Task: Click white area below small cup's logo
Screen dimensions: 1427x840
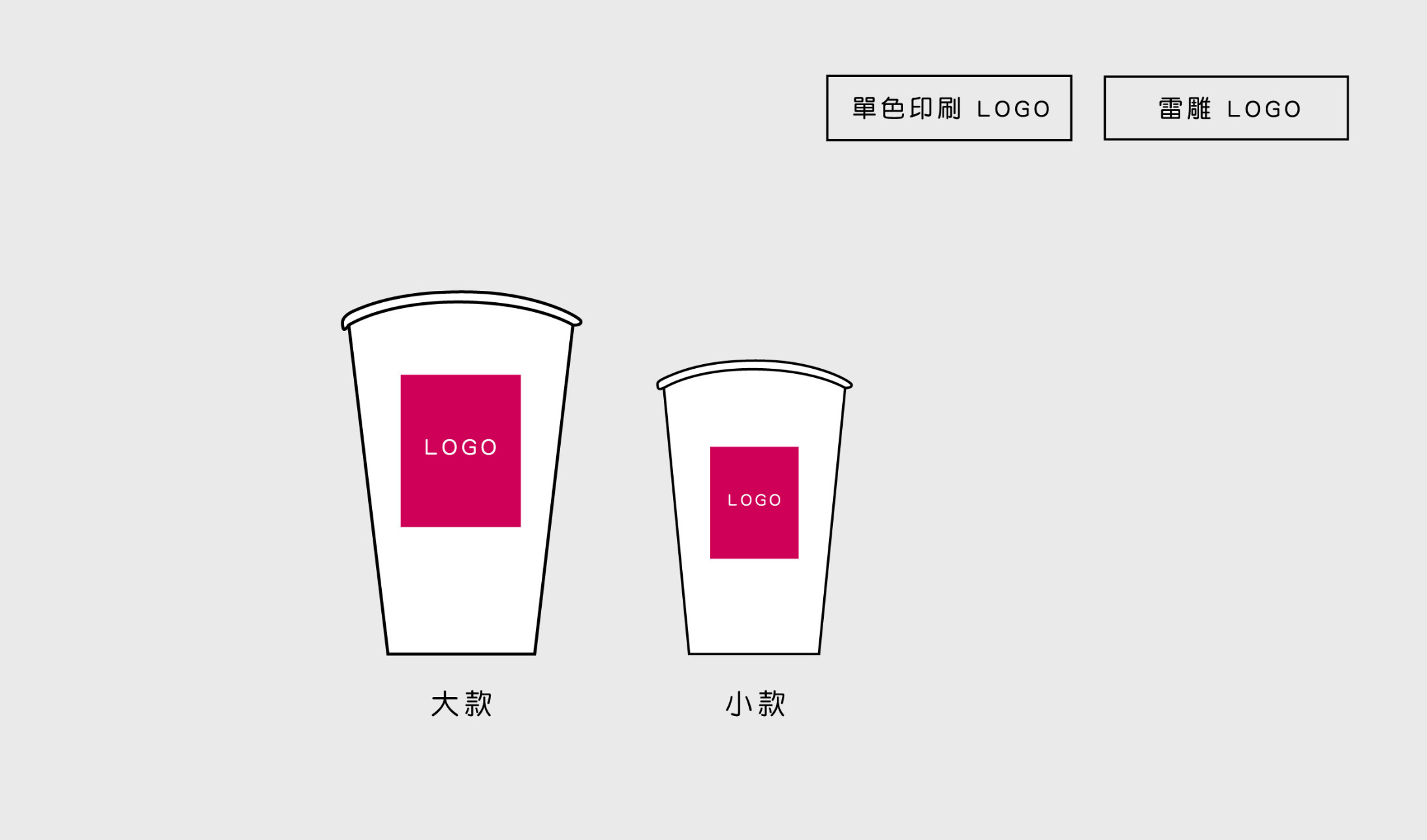Action: 755,604
